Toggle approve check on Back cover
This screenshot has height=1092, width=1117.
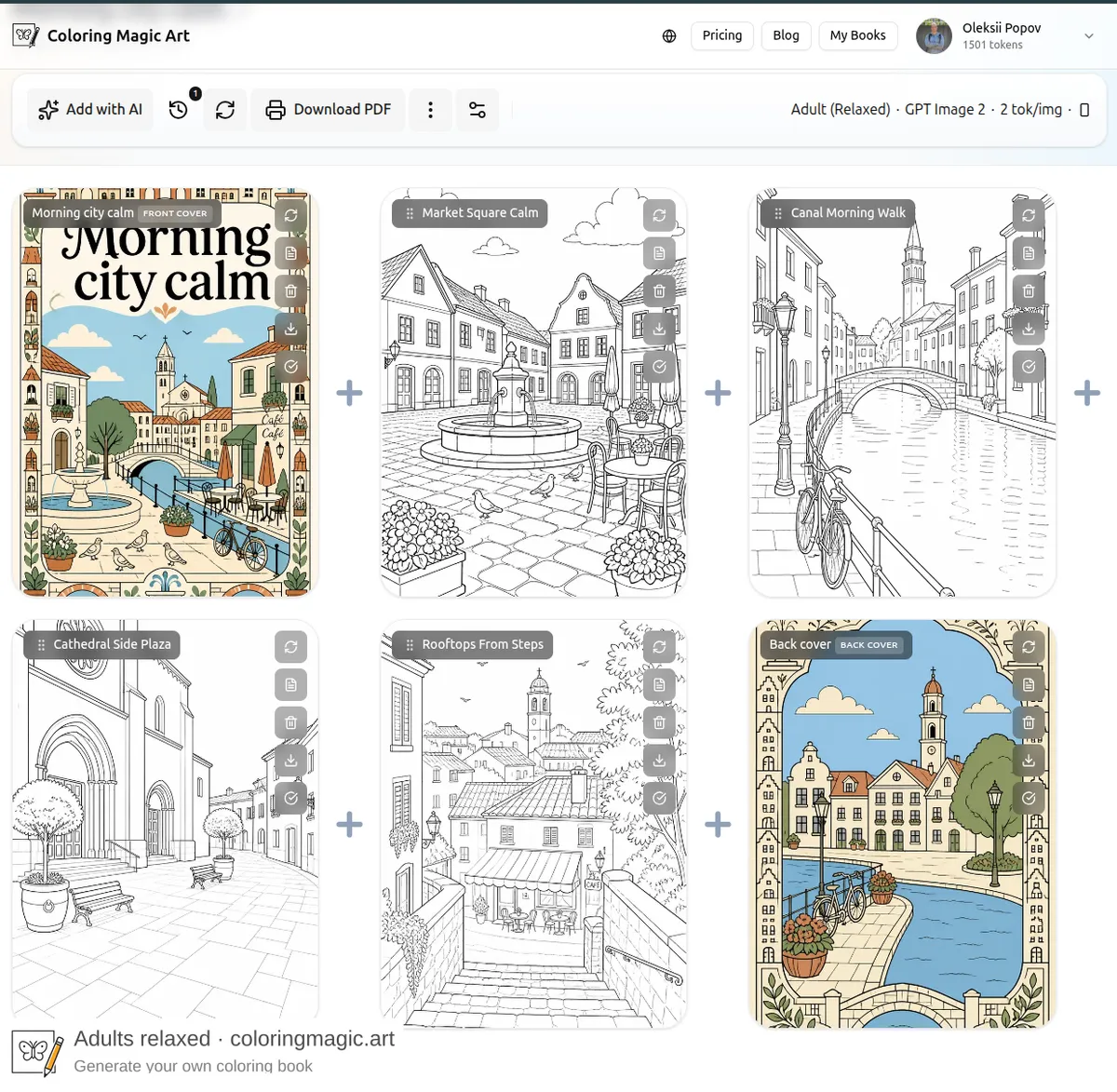point(1029,799)
